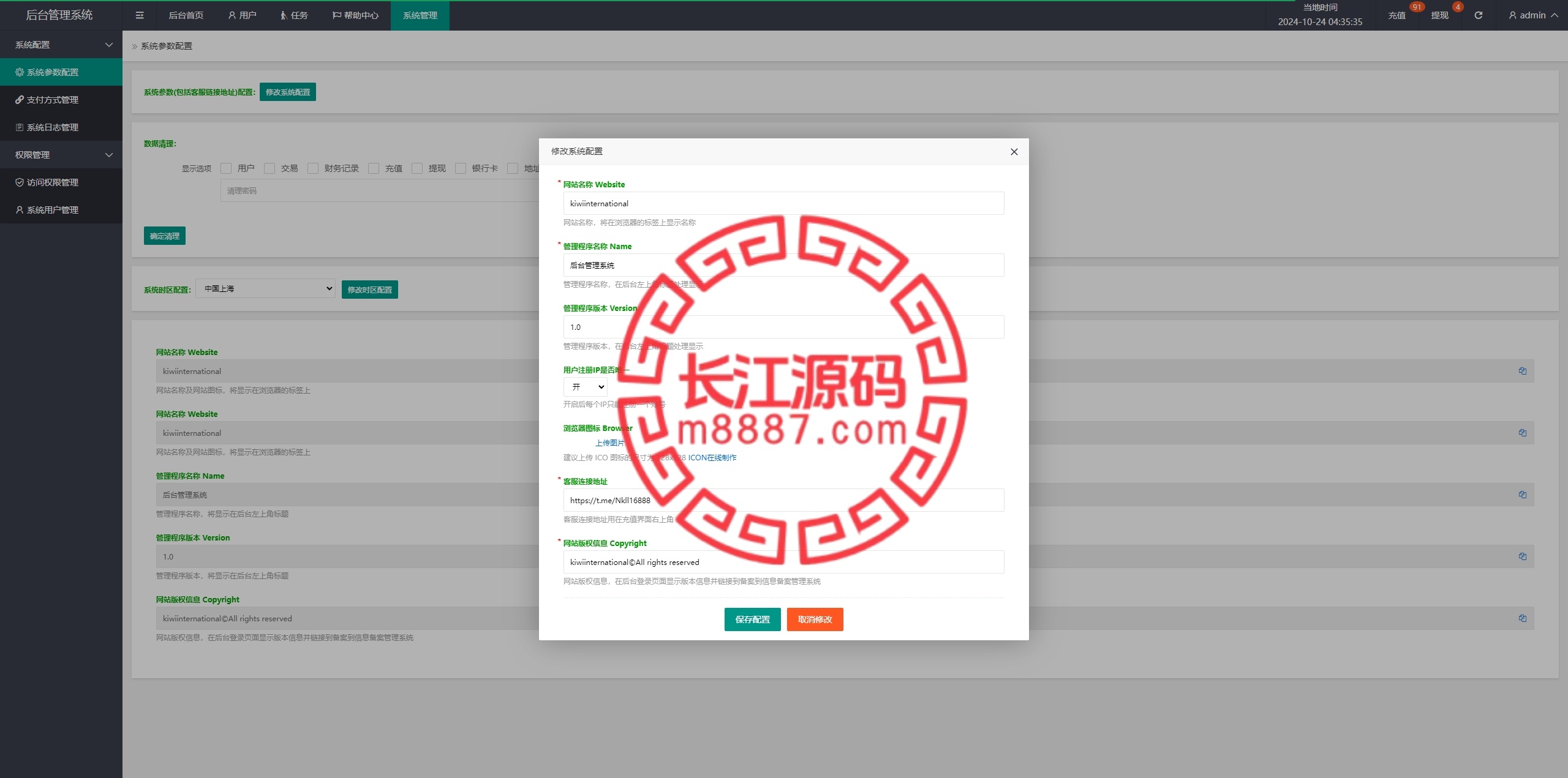Tick the 银行卡 data cleanup checkbox
The height and width of the screenshot is (778, 1568).
461,168
